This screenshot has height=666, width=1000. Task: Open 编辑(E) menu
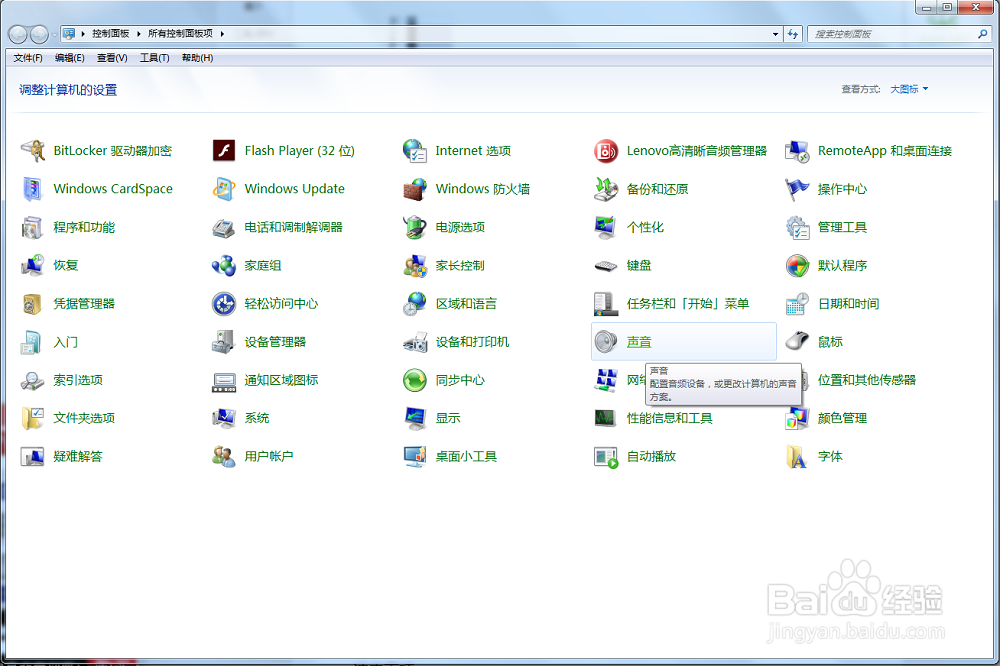[x=70, y=58]
